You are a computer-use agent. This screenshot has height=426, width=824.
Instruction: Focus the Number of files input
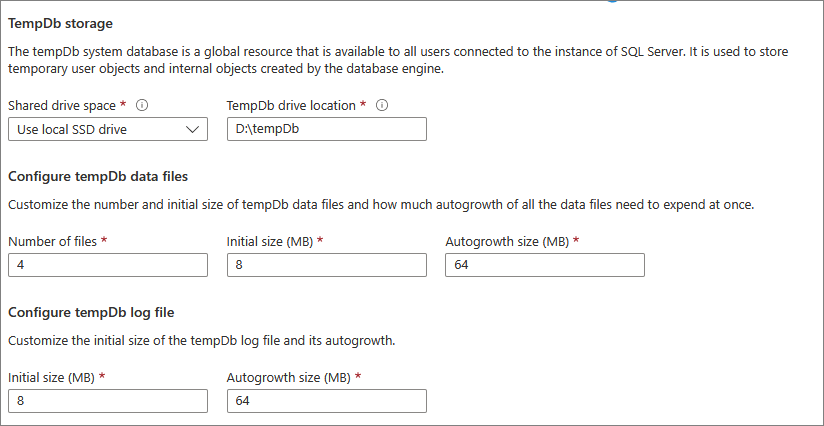pyautogui.click(x=107, y=265)
